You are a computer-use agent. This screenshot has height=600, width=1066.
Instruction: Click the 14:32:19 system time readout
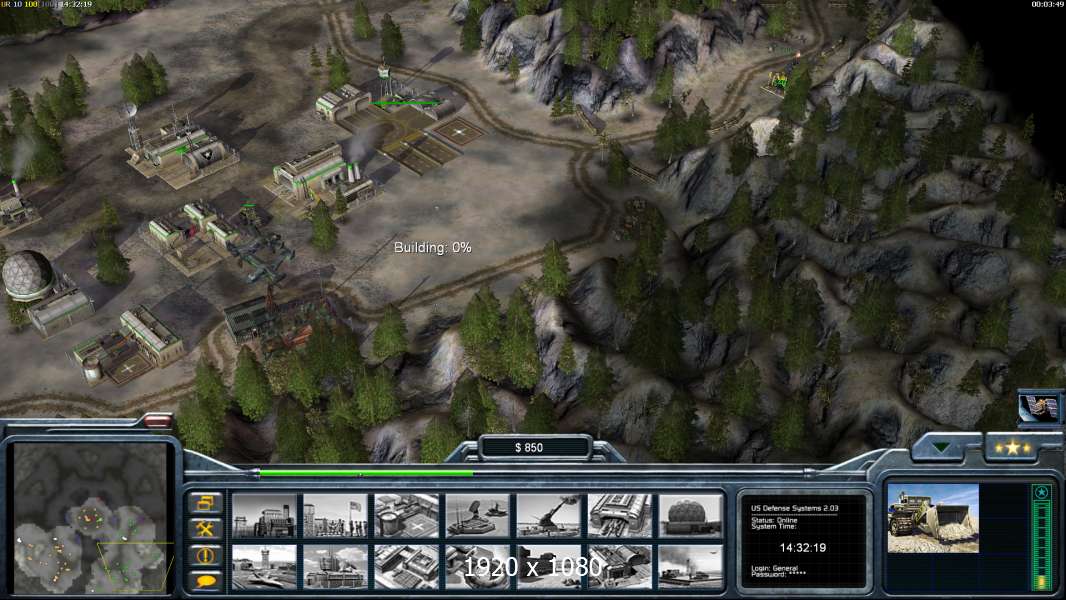pos(803,548)
